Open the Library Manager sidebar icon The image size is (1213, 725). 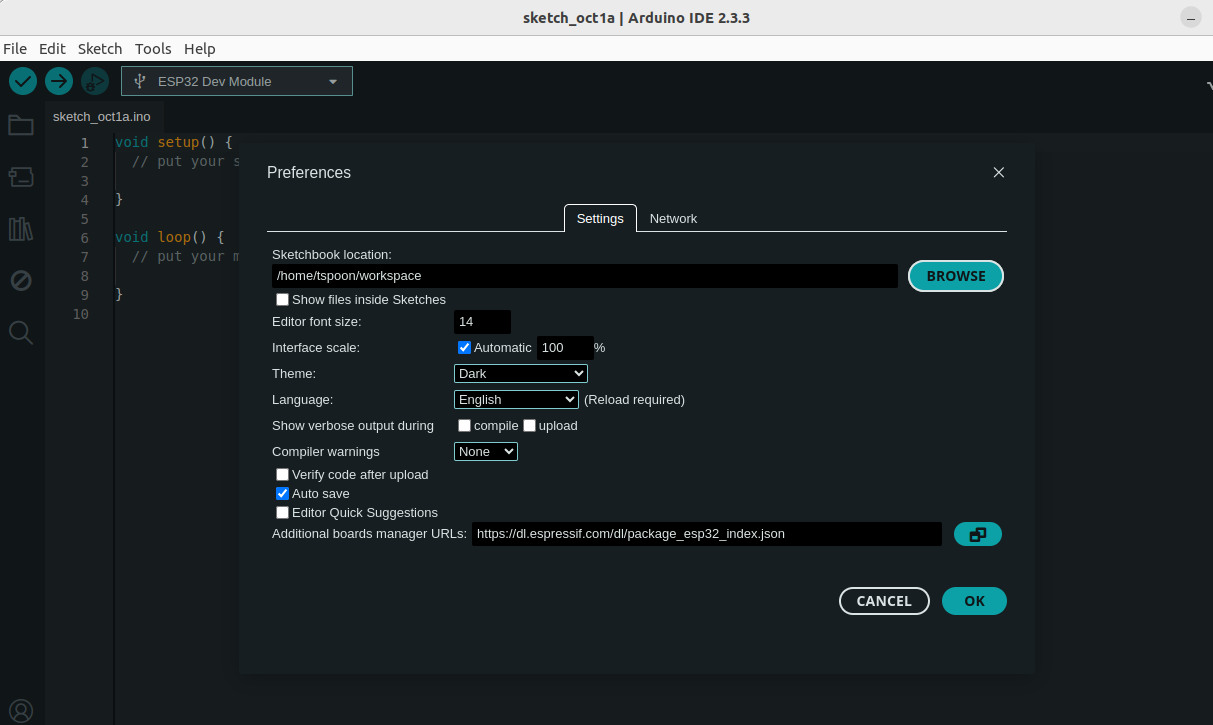21,229
